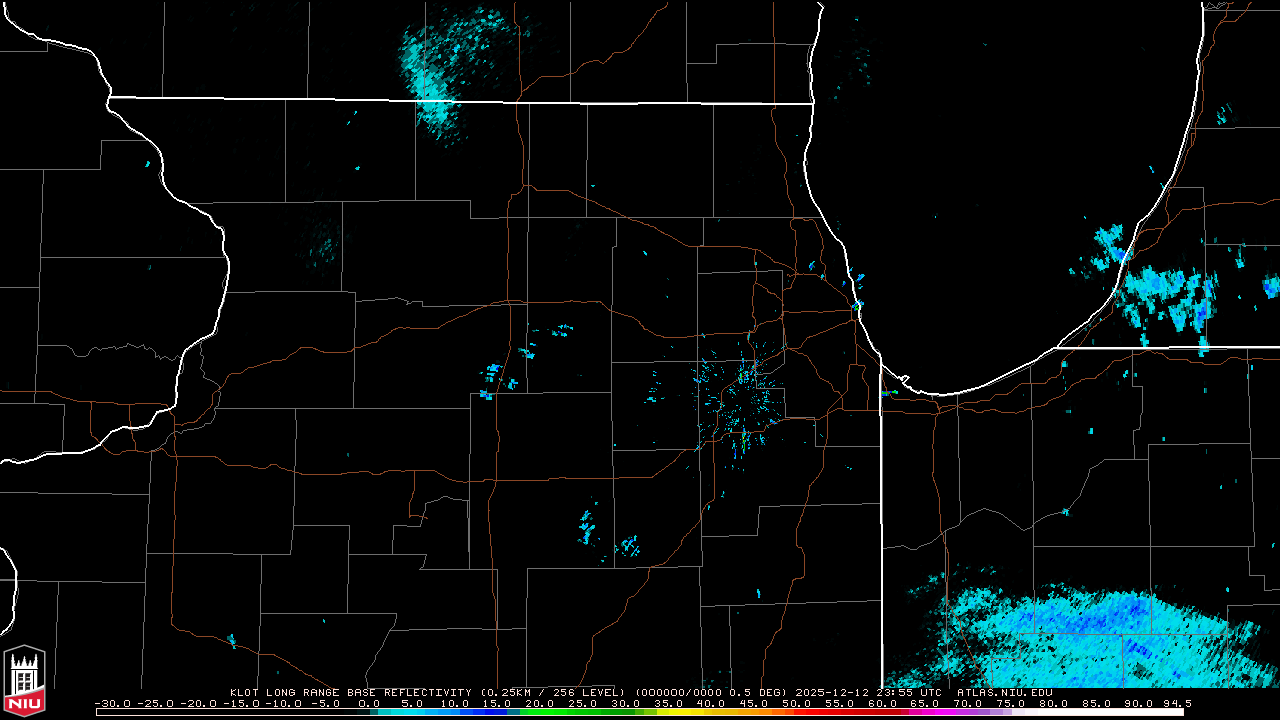Screen dimensions: 1280x720
Task: Click the faint echo patch in the northwest region
Action: (x=323, y=240)
